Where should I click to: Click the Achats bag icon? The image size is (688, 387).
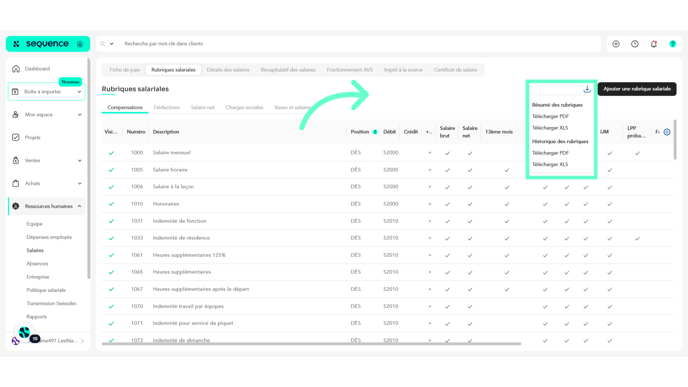(x=16, y=183)
